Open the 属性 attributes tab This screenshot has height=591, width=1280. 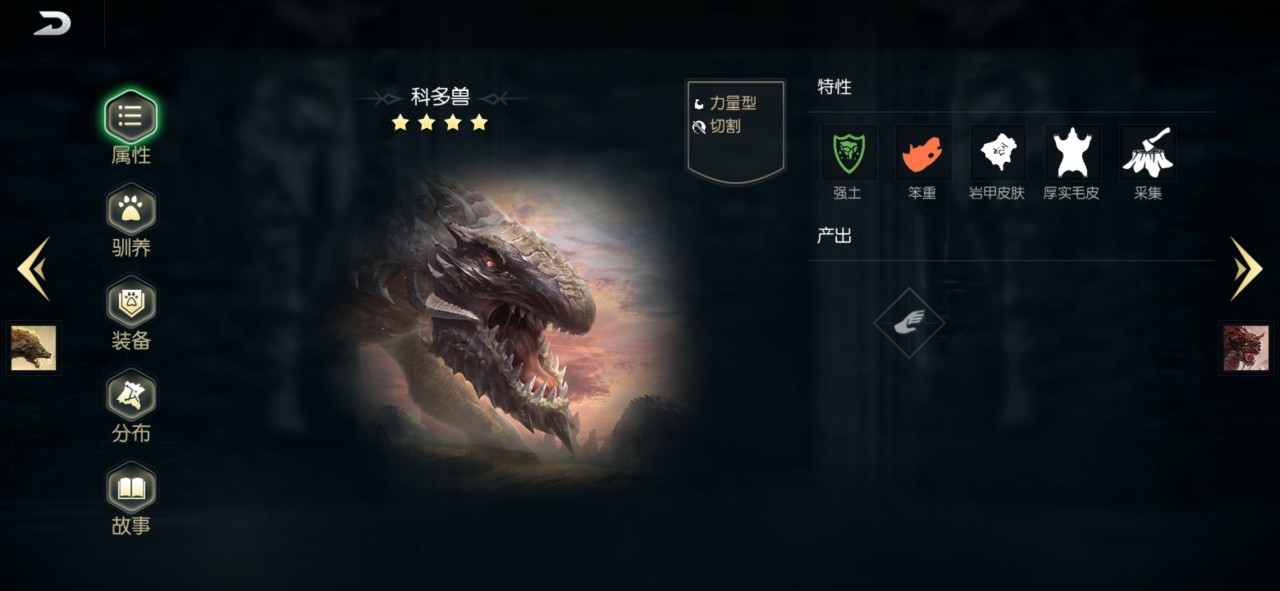click(x=131, y=117)
